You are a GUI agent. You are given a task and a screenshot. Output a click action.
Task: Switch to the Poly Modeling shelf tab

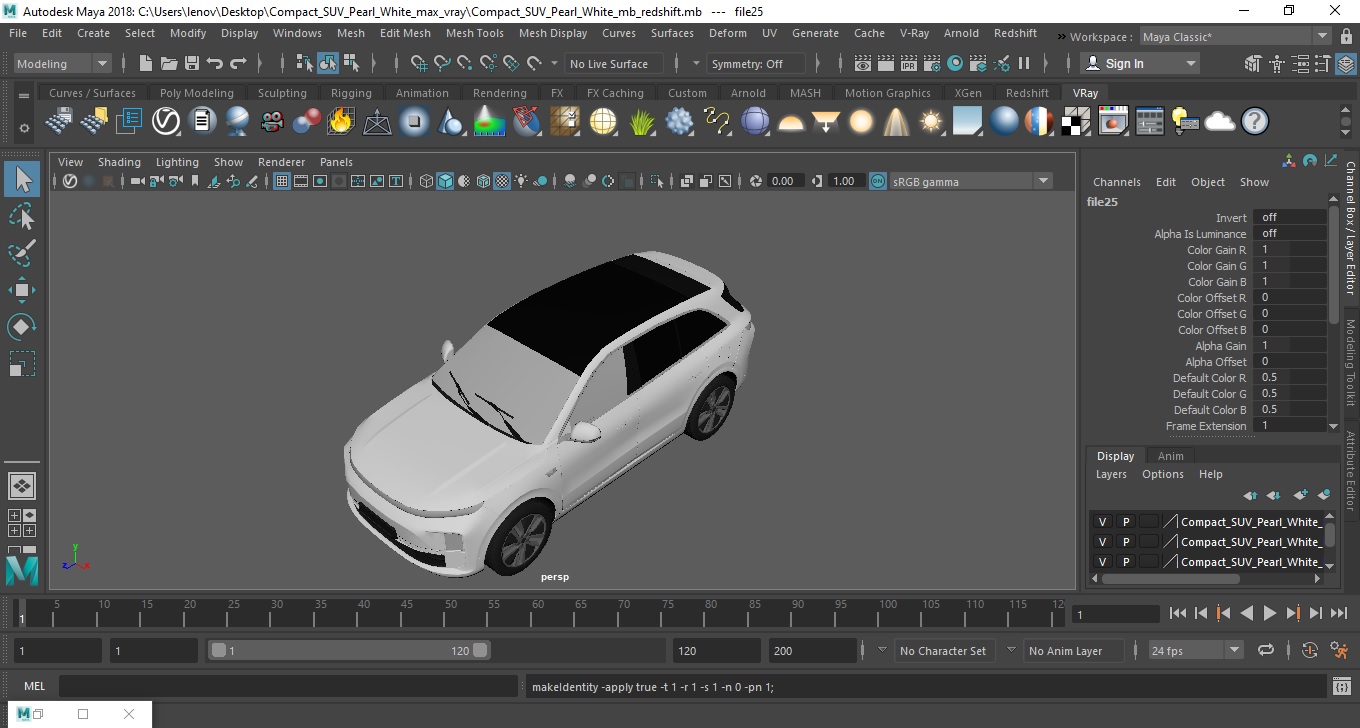click(196, 93)
